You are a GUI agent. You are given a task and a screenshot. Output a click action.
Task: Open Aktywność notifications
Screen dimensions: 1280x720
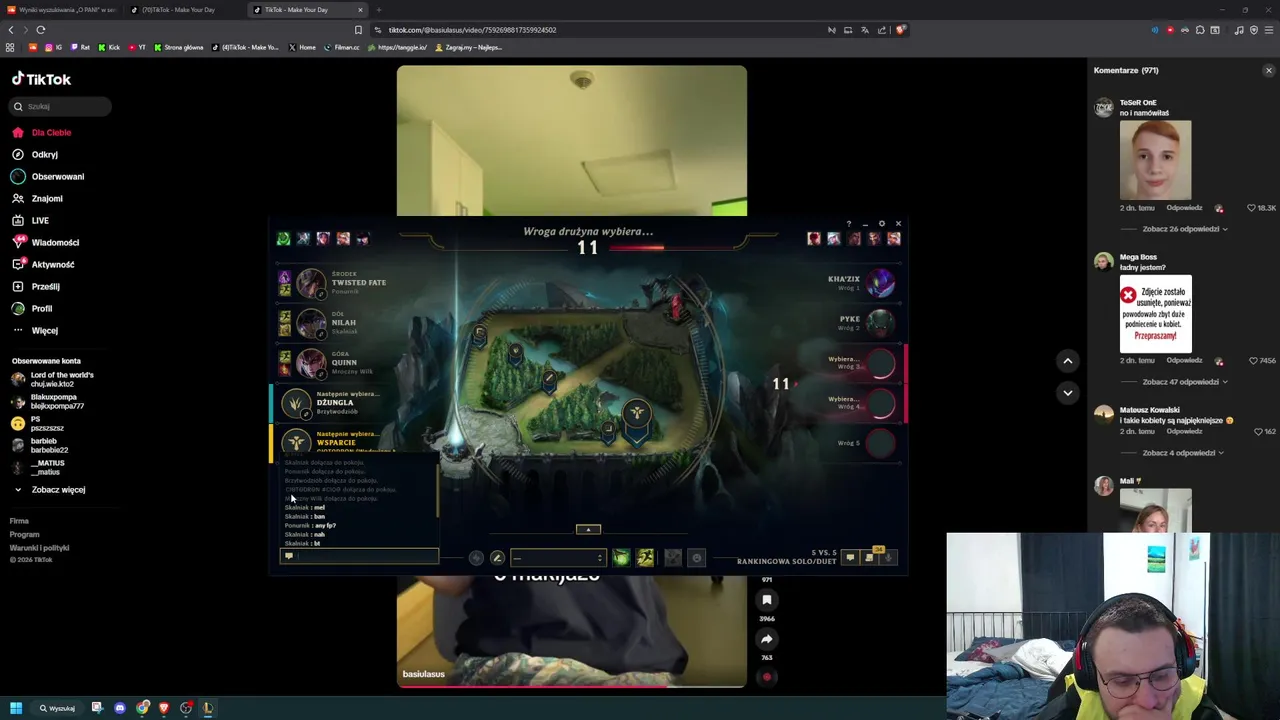43,264
